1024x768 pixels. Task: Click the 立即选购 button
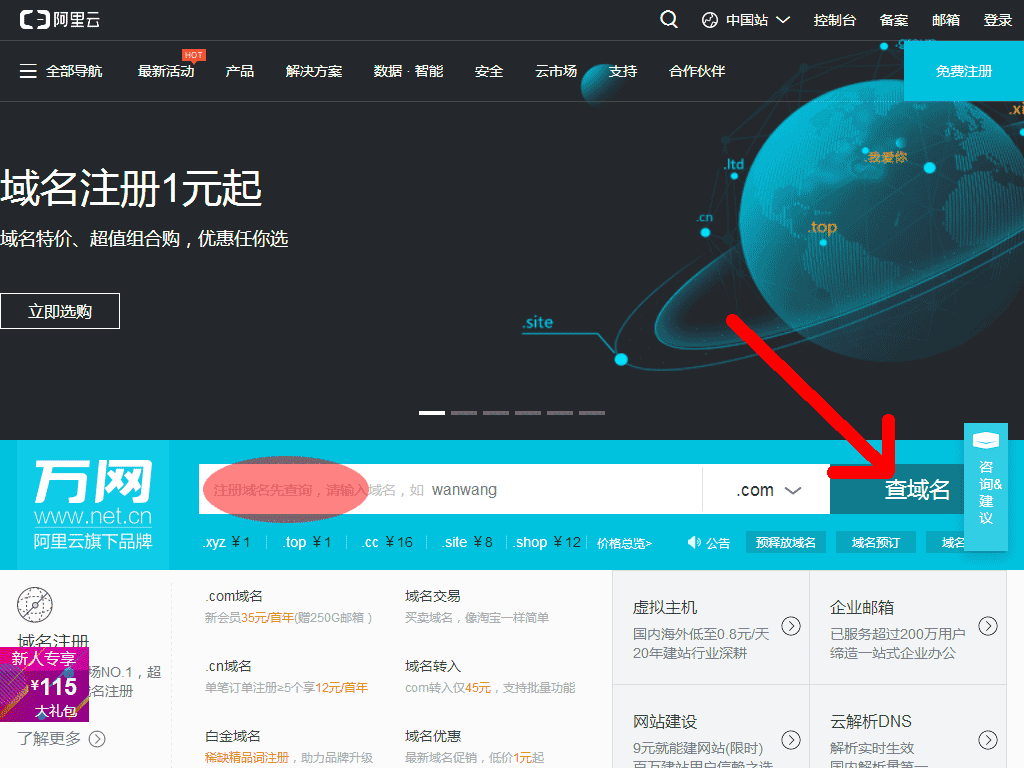(60, 311)
